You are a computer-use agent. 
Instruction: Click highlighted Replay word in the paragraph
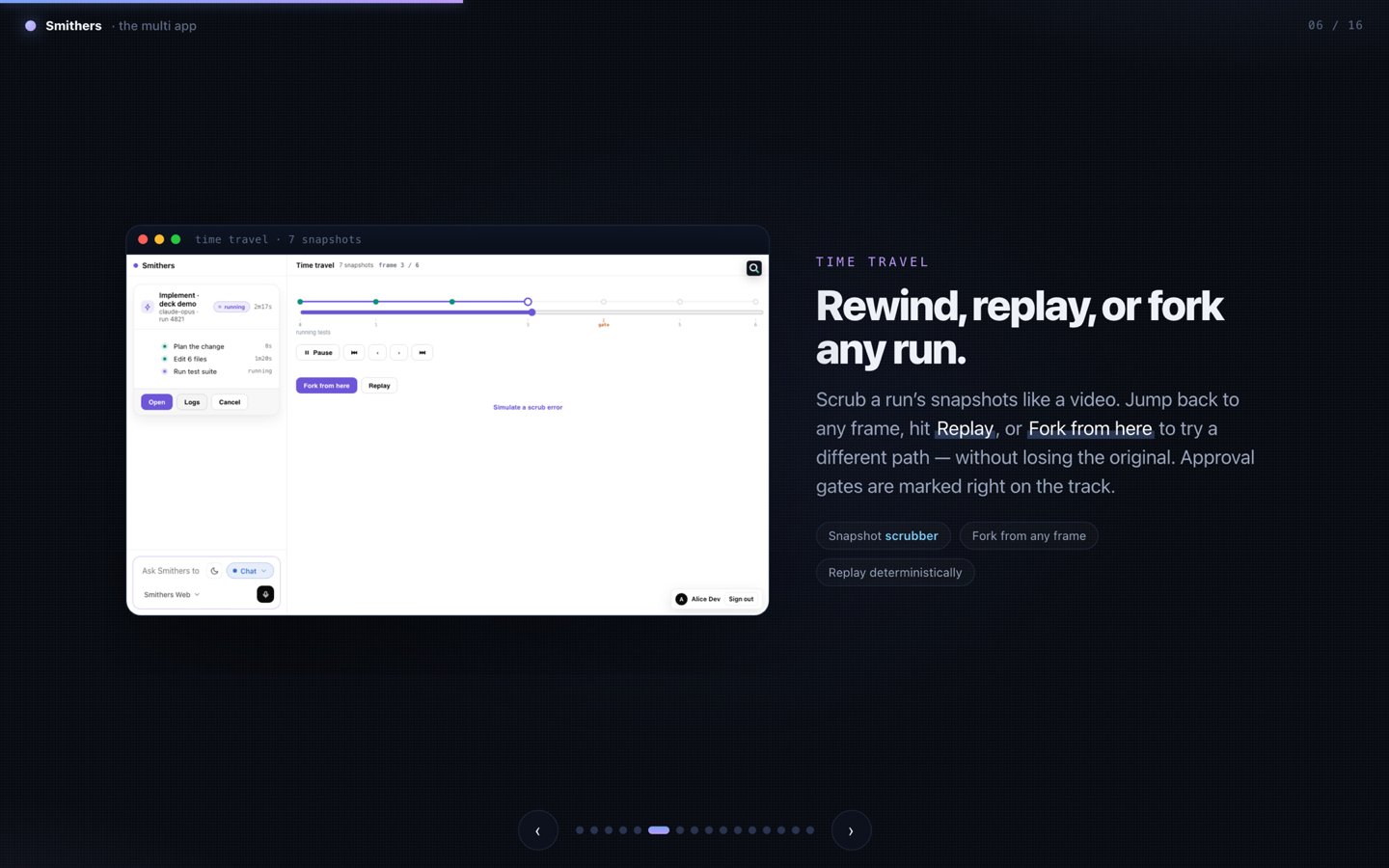point(965,428)
